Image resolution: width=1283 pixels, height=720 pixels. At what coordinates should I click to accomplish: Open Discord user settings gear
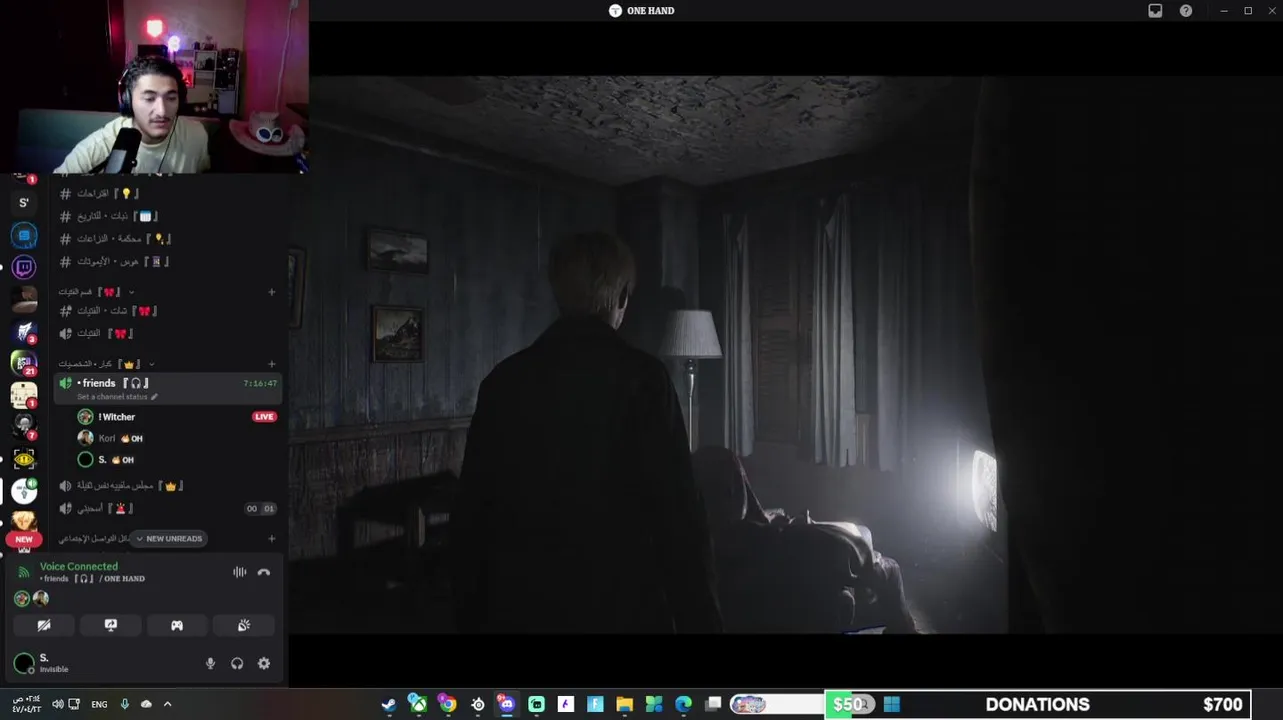pyautogui.click(x=264, y=663)
